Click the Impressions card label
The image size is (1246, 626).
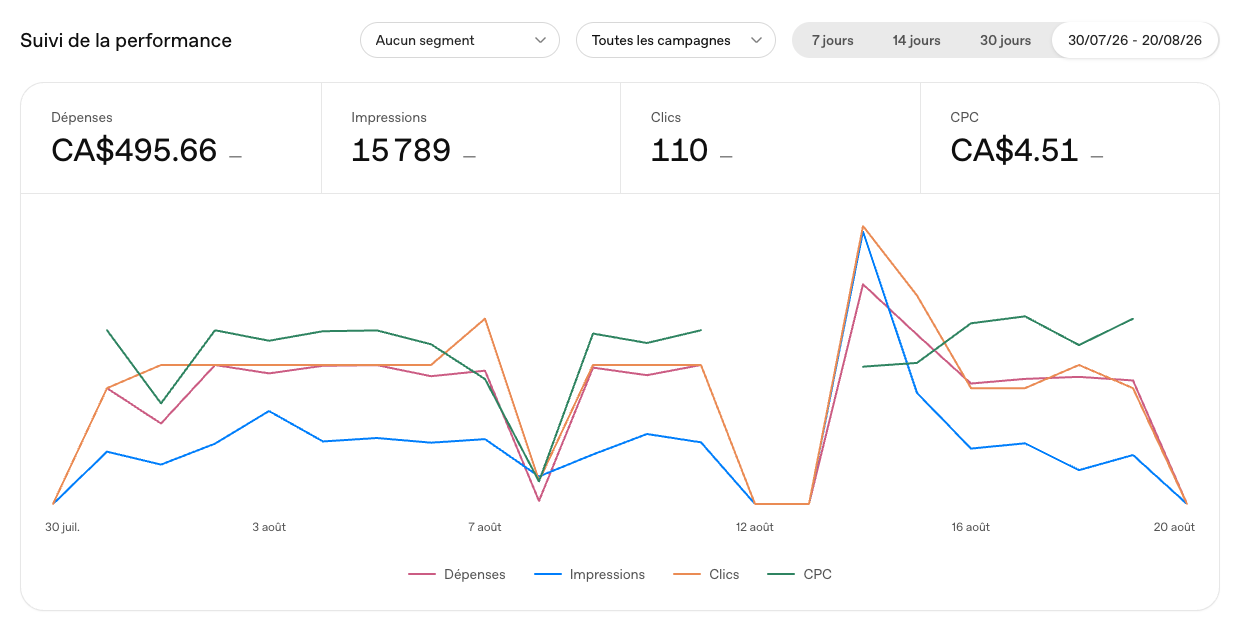pos(389,118)
